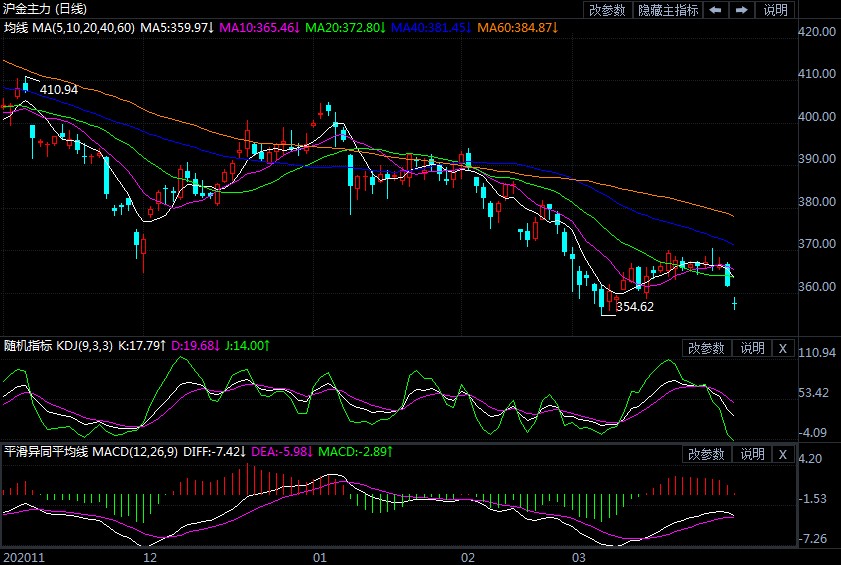Click the 410.94 high price annotation
The height and width of the screenshot is (565, 841).
coord(59,90)
